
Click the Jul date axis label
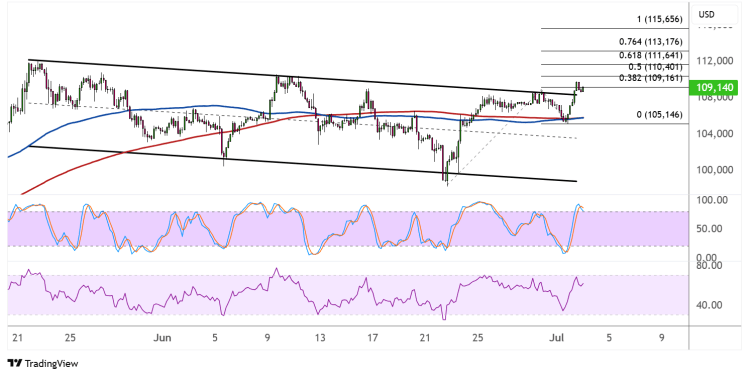point(556,338)
